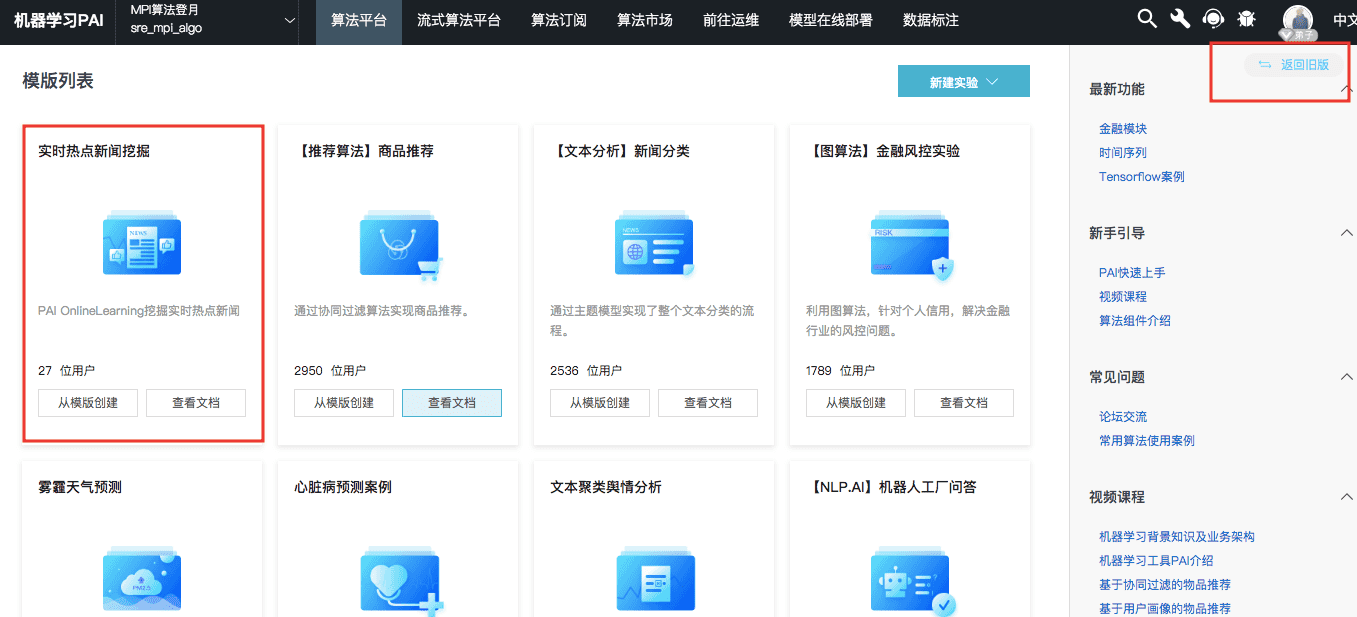Collapse the 最新功能 section chevron
This screenshot has width=1357, height=617.
1345,89
